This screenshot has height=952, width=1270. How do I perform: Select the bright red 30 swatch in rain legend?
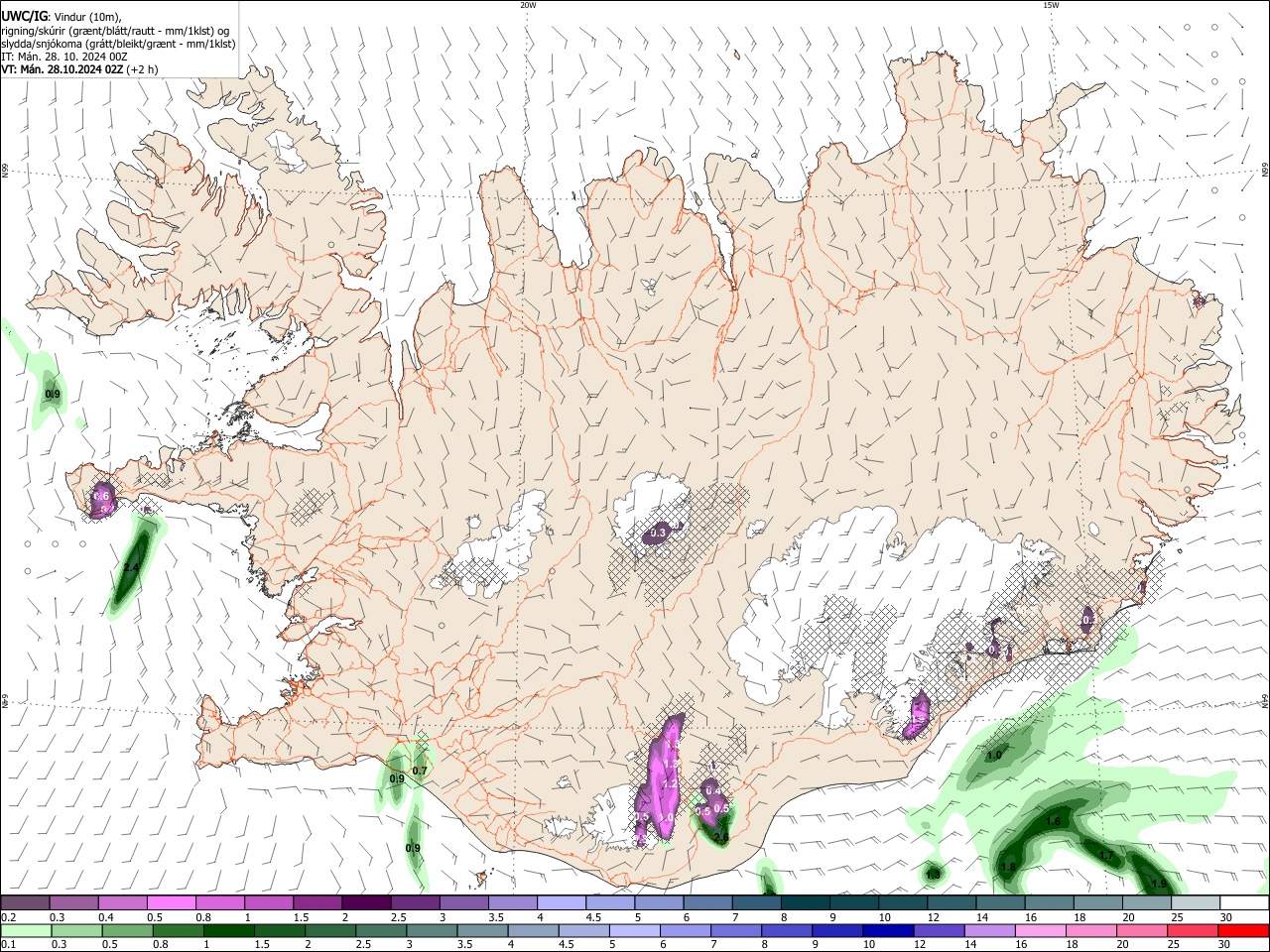tap(1245, 930)
